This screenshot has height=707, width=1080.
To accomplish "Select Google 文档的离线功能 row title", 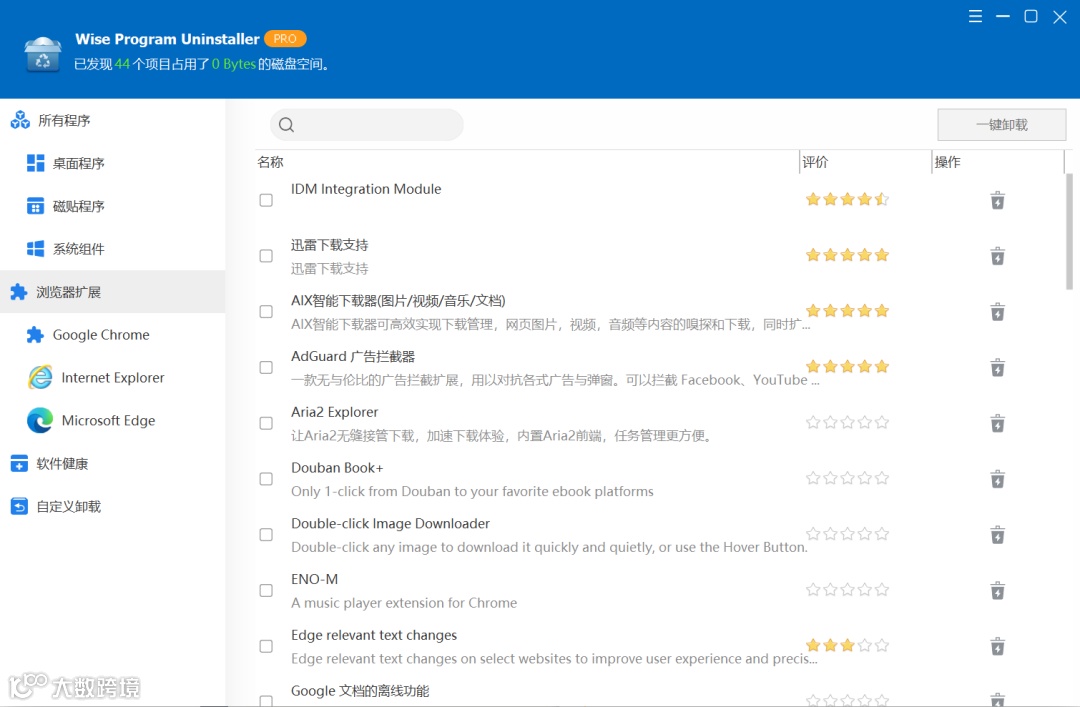I will coord(360,691).
